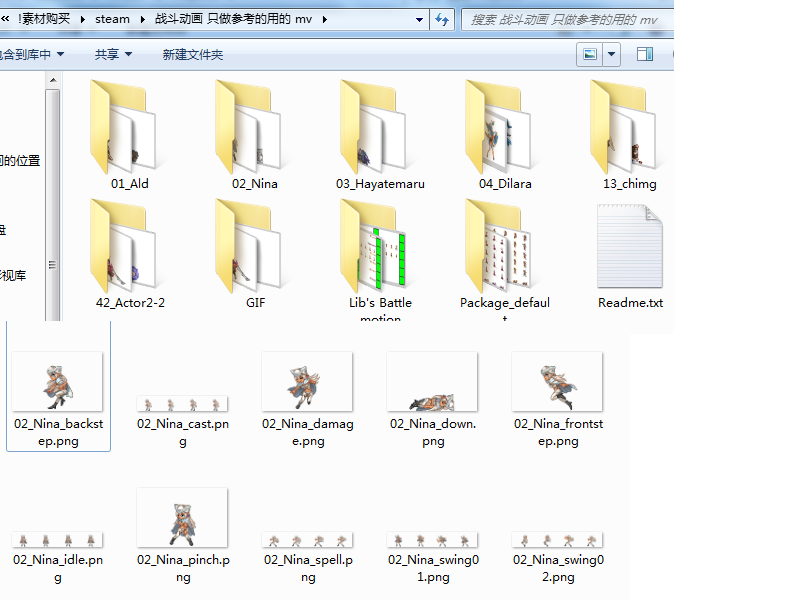Viewport: 800px width, 600px height.
Task: Open the 共享 menu
Action: [x=113, y=54]
